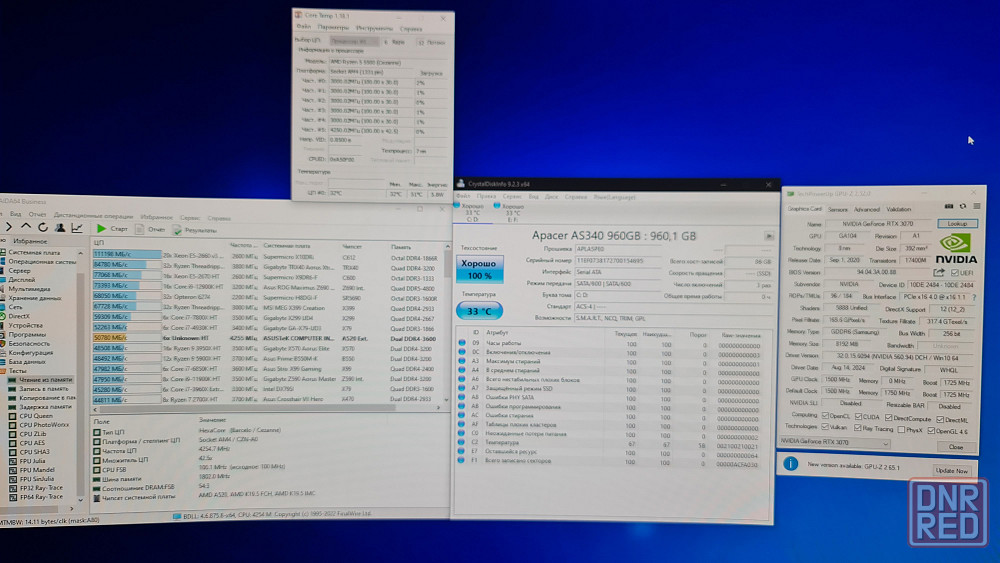Viewport: 1000px width, 563px height.
Task: Toggle the Vulkan checkbox in GPU-Z
Action: click(825, 427)
